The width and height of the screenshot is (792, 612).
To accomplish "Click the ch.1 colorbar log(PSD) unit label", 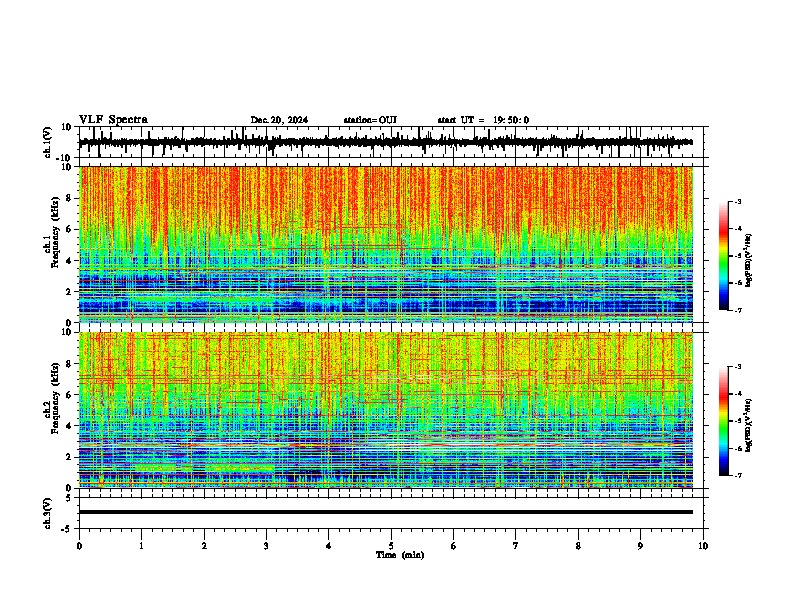I will pos(748,260).
